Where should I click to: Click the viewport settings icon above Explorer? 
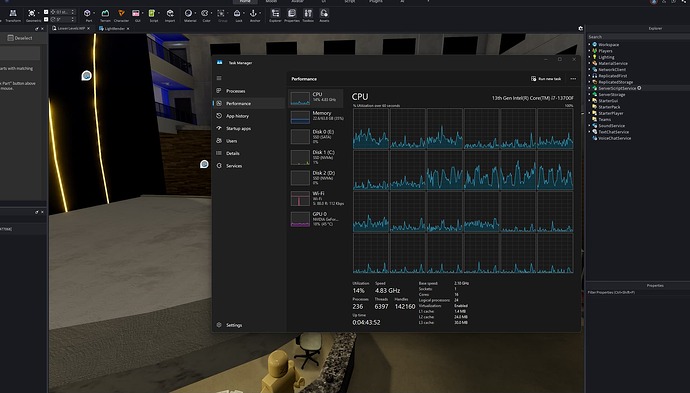pos(580,28)
